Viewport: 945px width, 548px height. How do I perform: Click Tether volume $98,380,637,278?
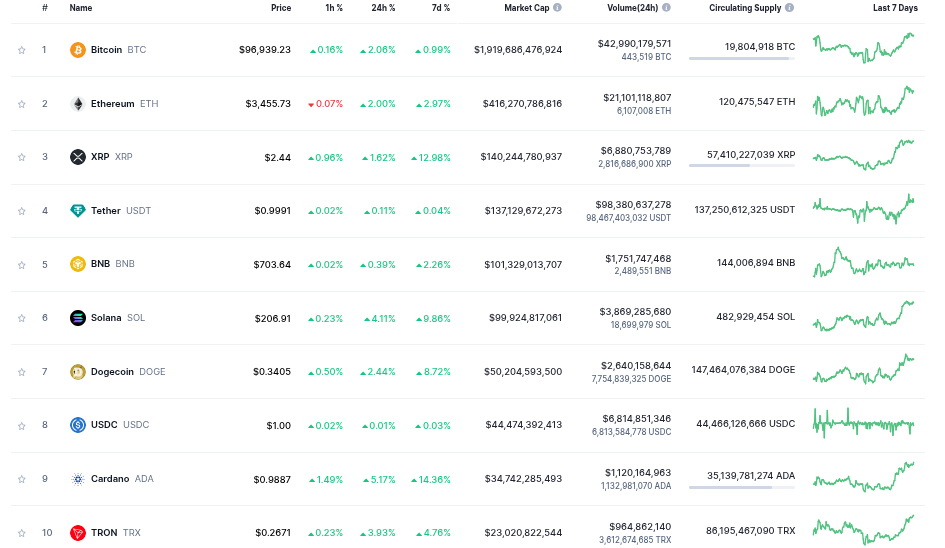[633, 204]
